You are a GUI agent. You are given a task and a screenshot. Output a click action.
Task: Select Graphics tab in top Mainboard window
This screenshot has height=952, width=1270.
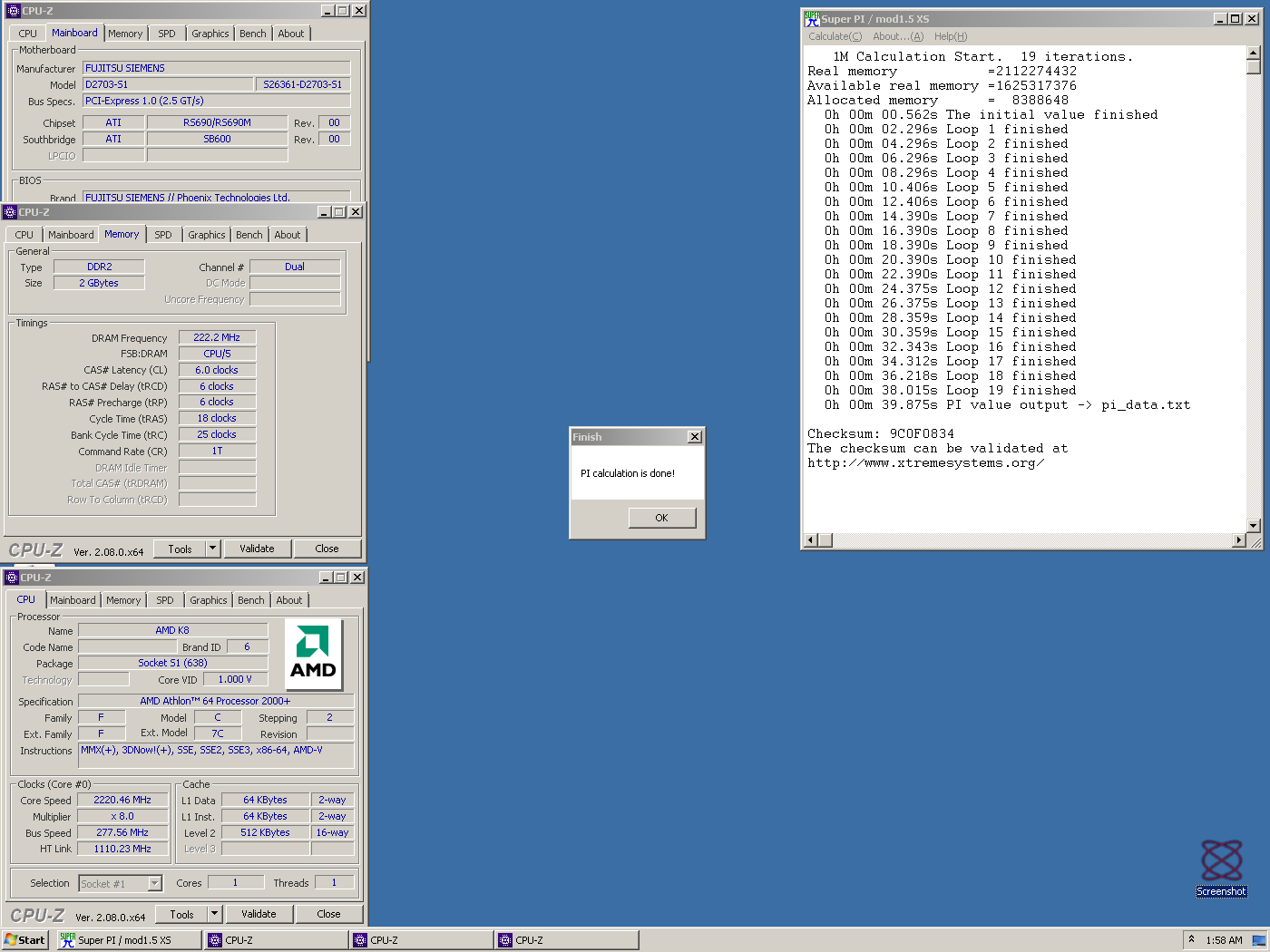click(x=210, y=34)
